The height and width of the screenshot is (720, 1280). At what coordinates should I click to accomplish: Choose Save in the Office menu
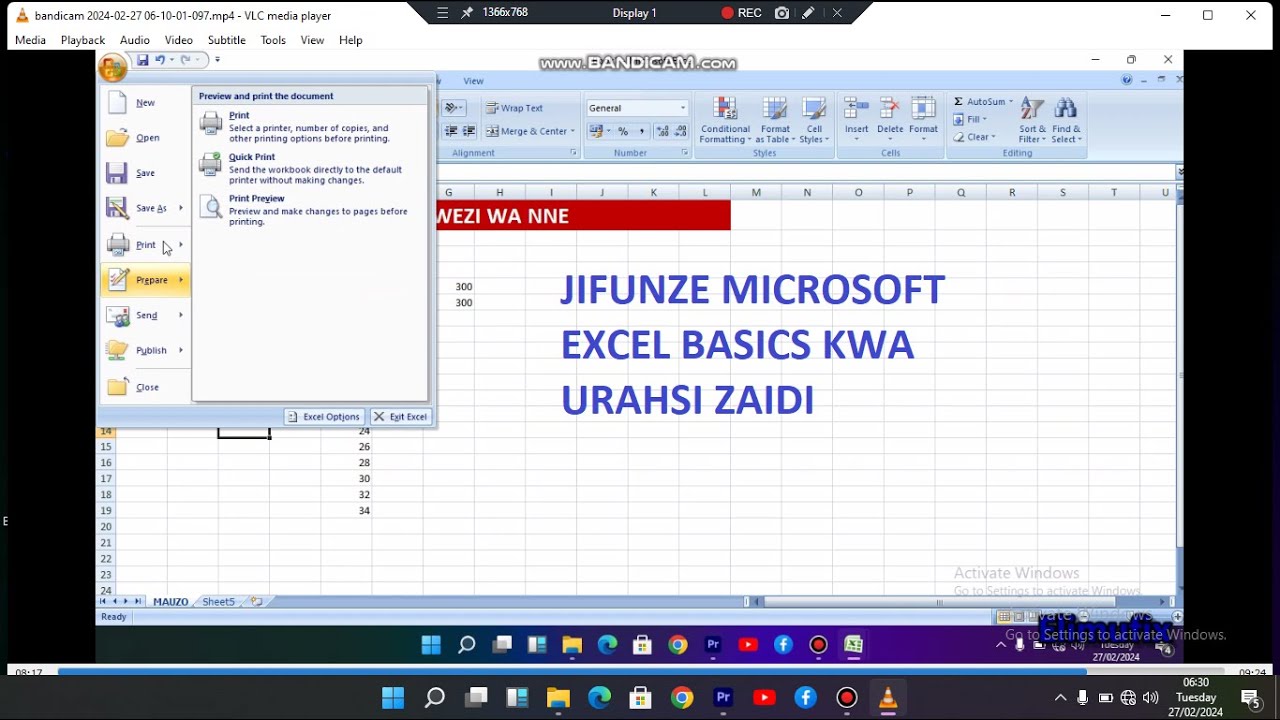(x=145, y=173)
